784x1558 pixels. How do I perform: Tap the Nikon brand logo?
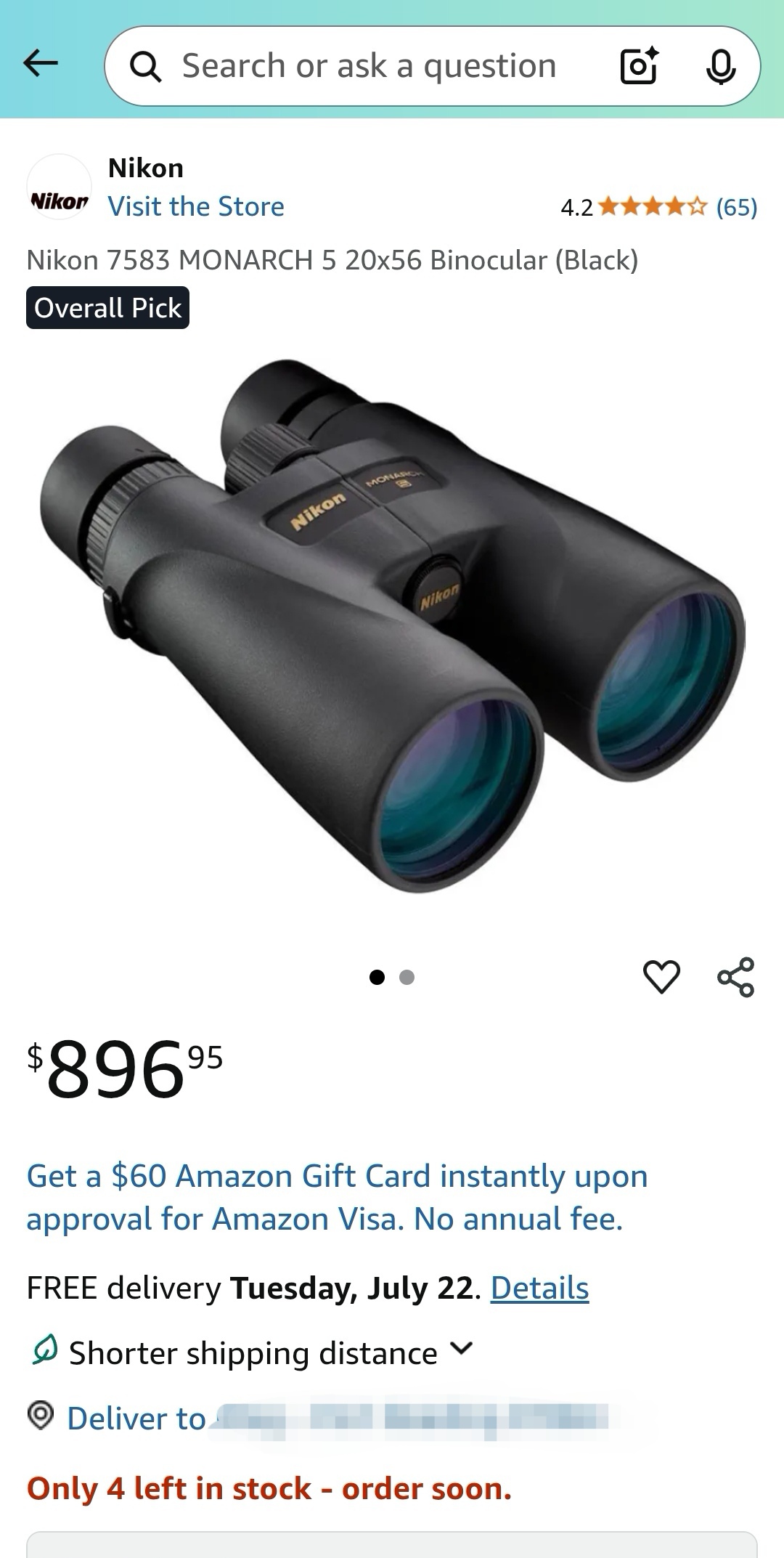click(x=60, y=187)
